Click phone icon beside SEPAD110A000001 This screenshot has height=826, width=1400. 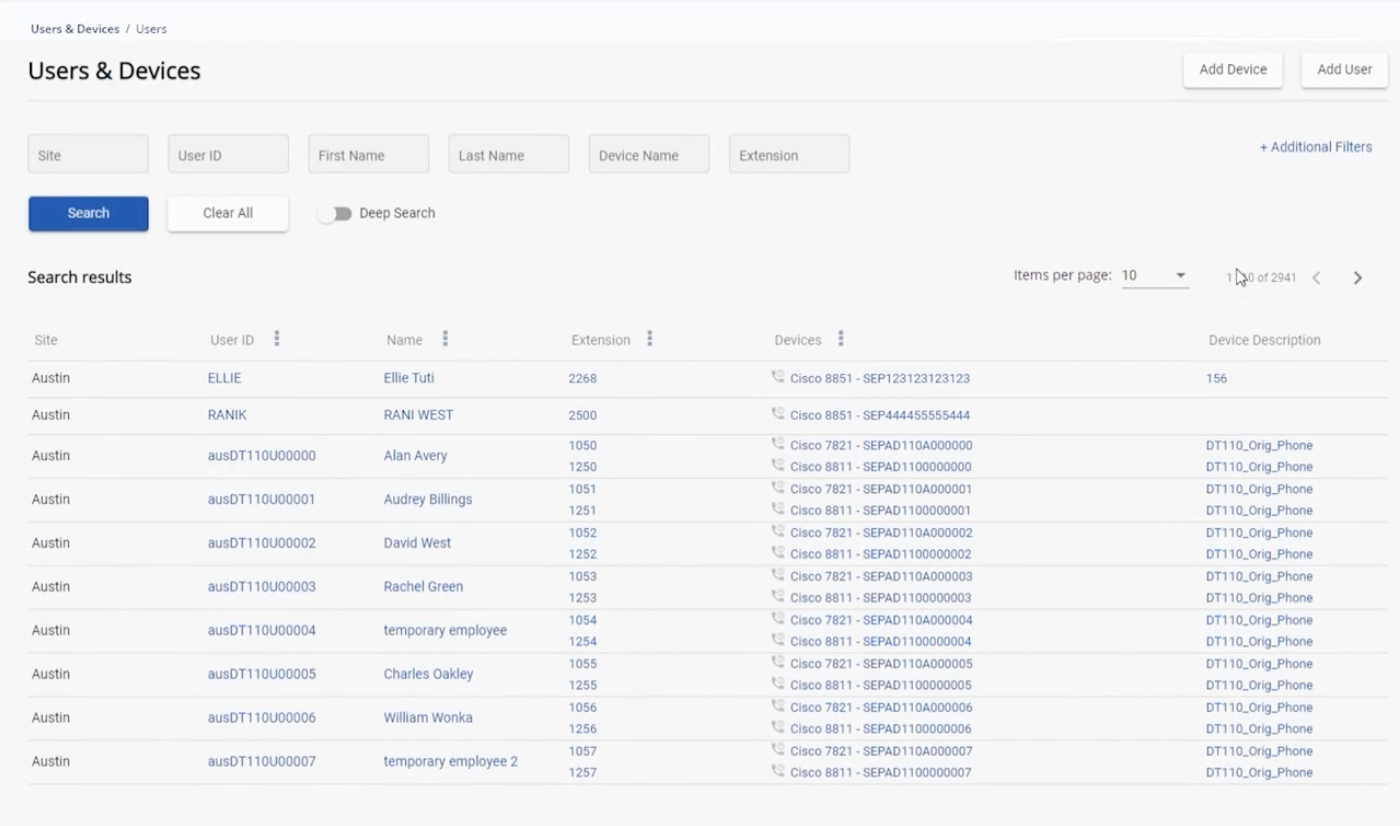coord(778,488)
